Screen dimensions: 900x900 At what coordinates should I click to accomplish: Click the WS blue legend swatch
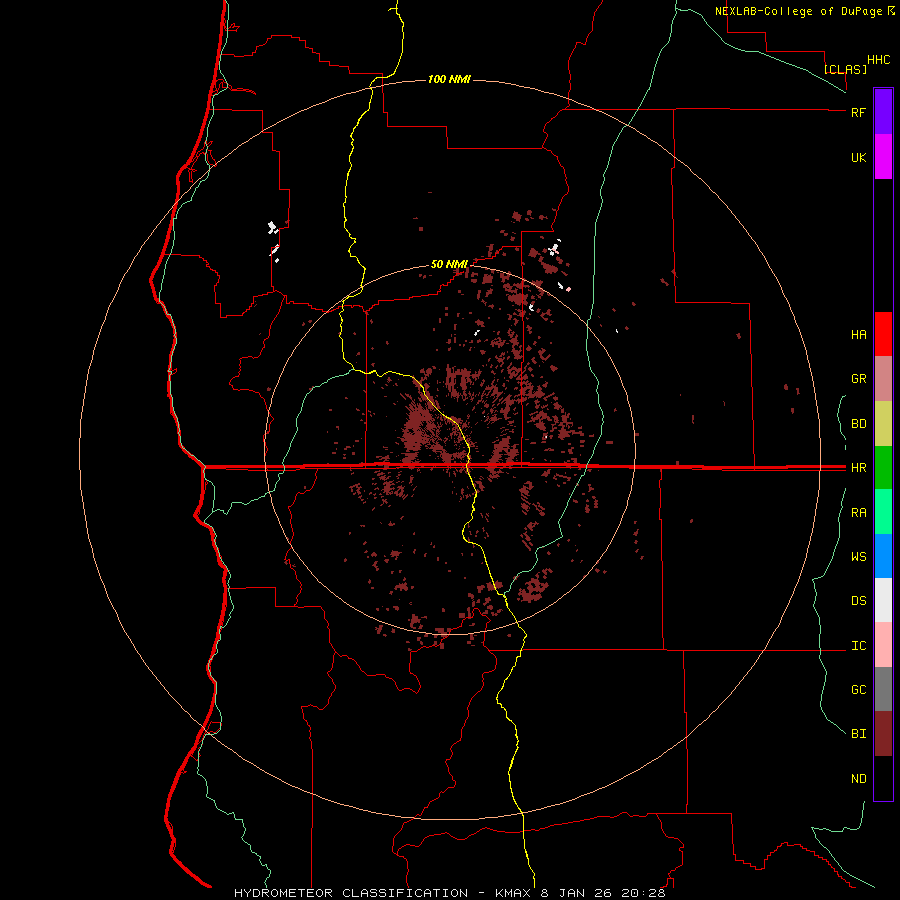[x=883, y=556]
